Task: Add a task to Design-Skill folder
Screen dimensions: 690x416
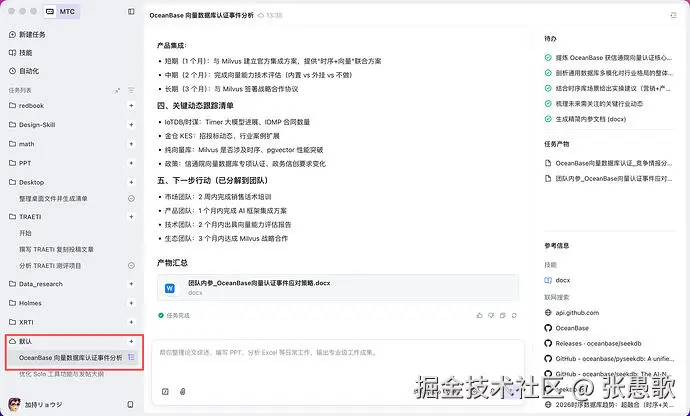Action: 131,125
